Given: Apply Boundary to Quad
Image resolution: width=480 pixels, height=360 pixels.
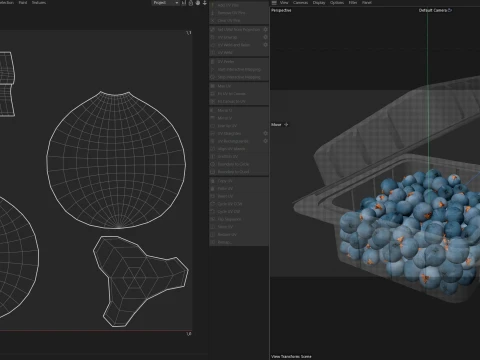Looking at the screenshot, I should point(239,172).
